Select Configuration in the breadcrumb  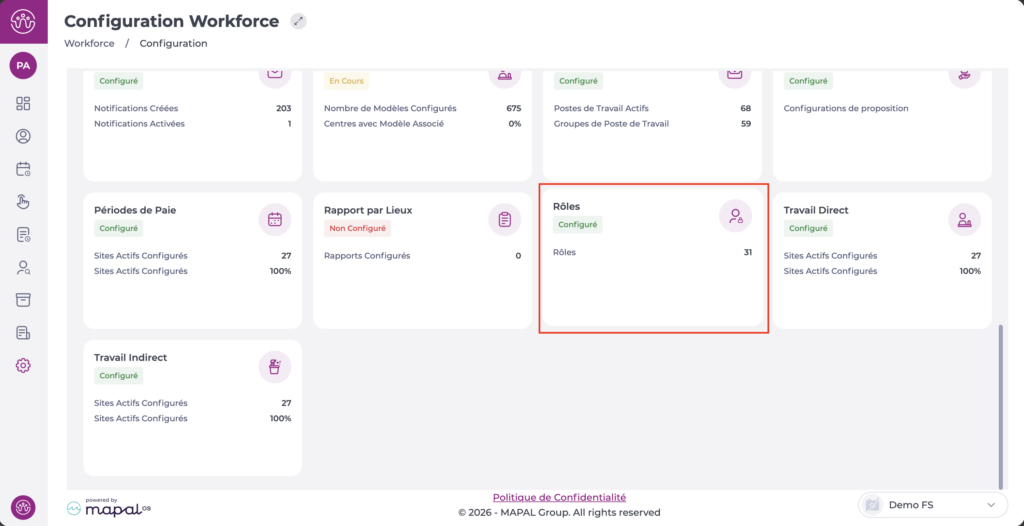(x=173, y=44)
